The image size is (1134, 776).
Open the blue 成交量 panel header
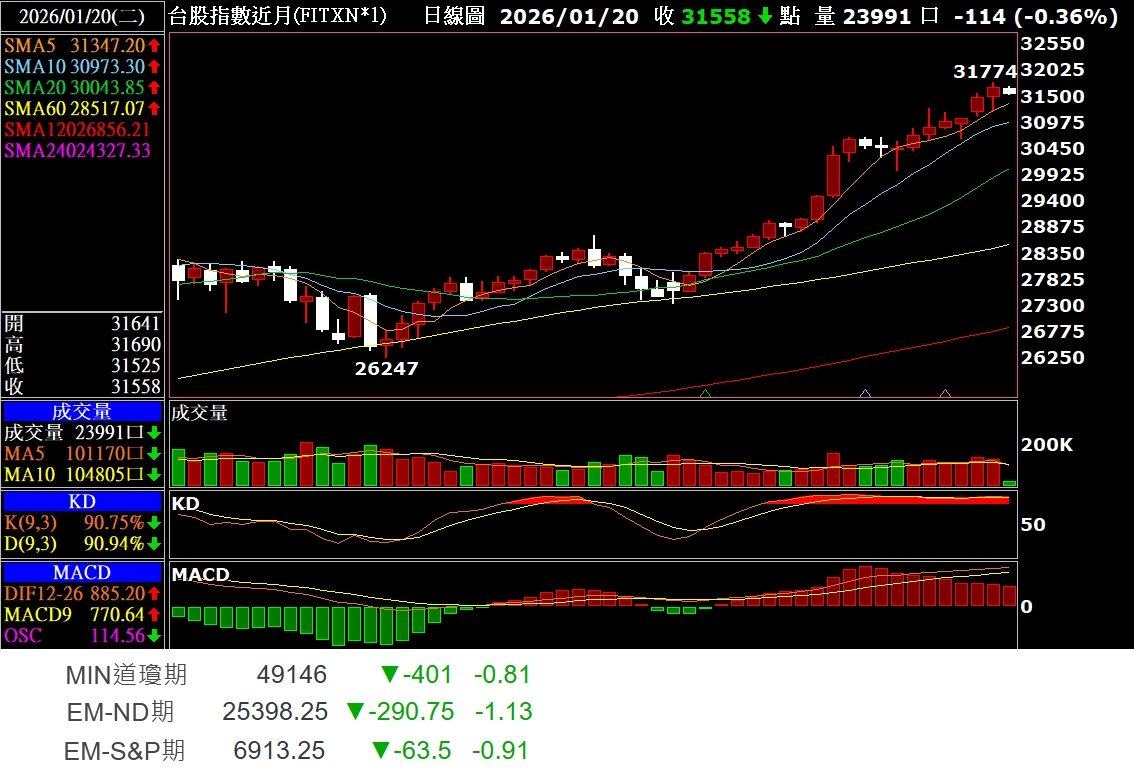pyautogui.click(x=82, y=412)
